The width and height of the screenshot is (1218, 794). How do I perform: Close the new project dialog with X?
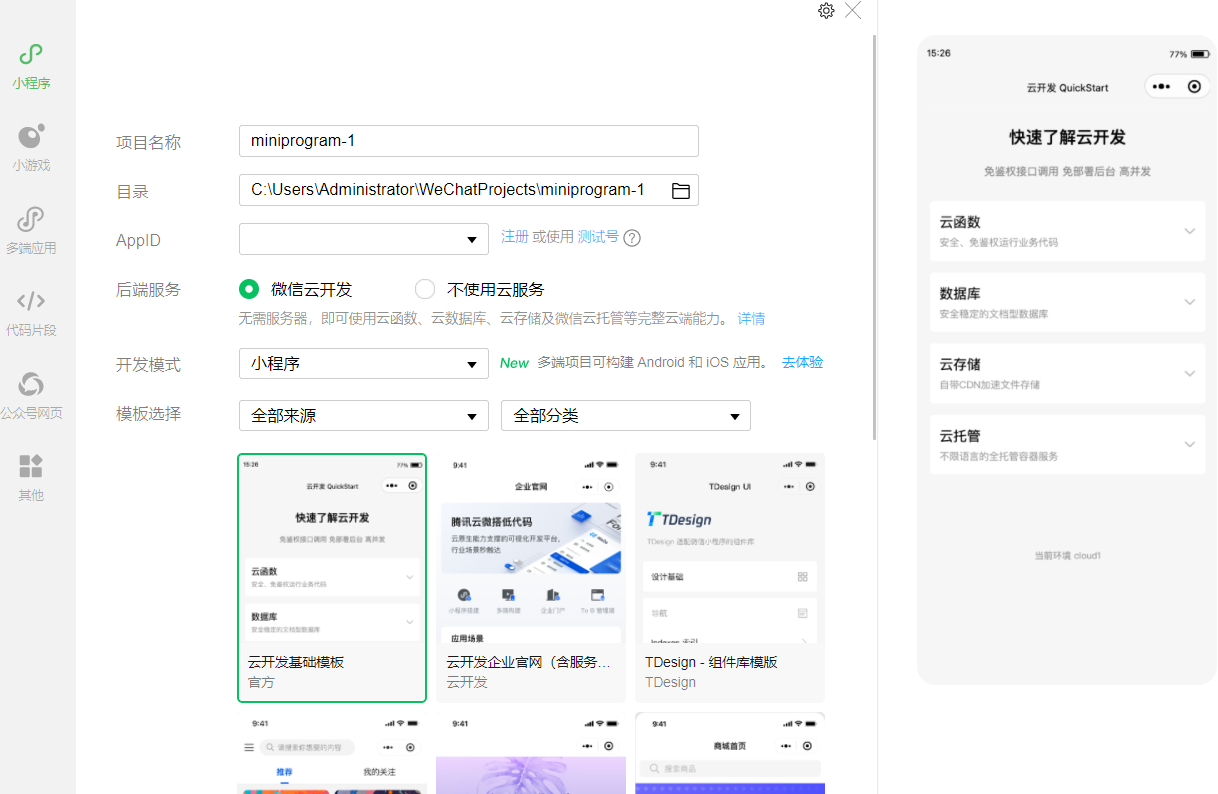[853, 10]
